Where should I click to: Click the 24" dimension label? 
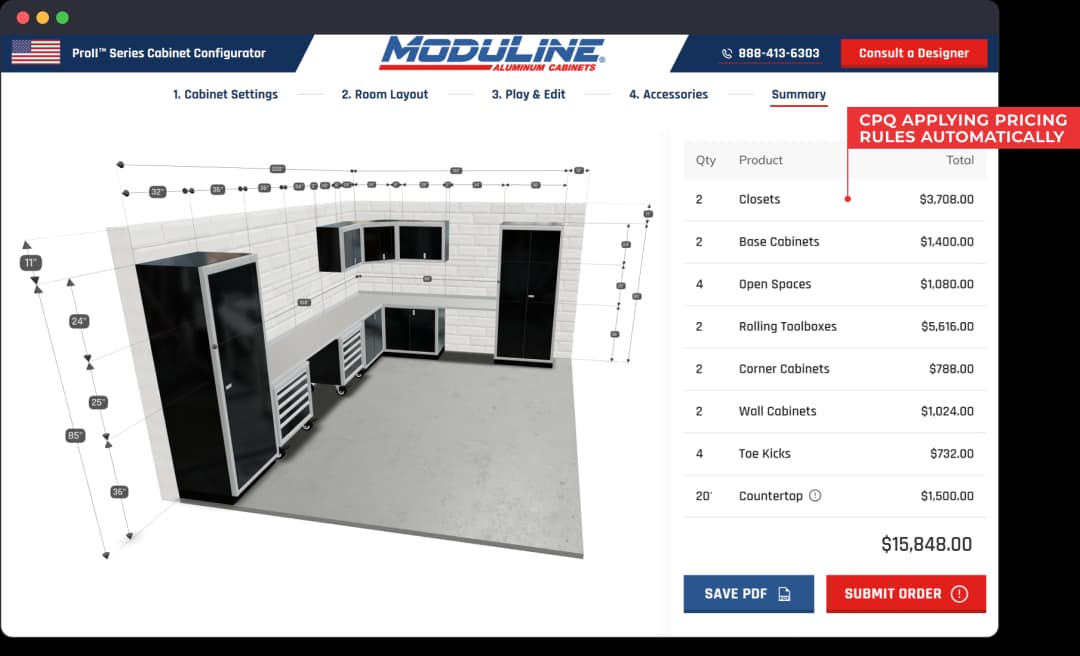79,321
